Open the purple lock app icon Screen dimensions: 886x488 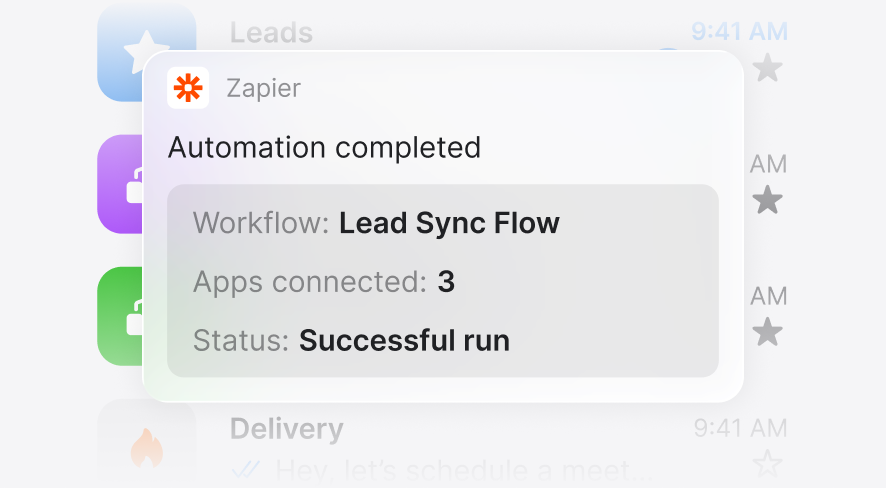[120, 184]
